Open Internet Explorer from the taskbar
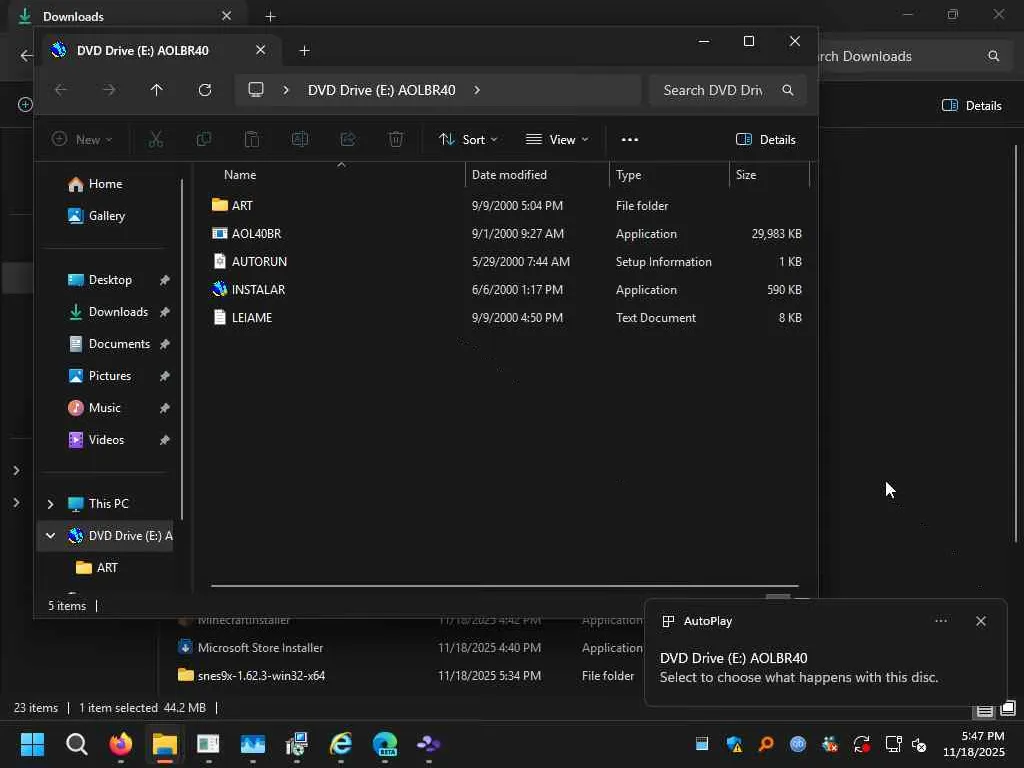The image size is (1024, 768). click(341, 744)
